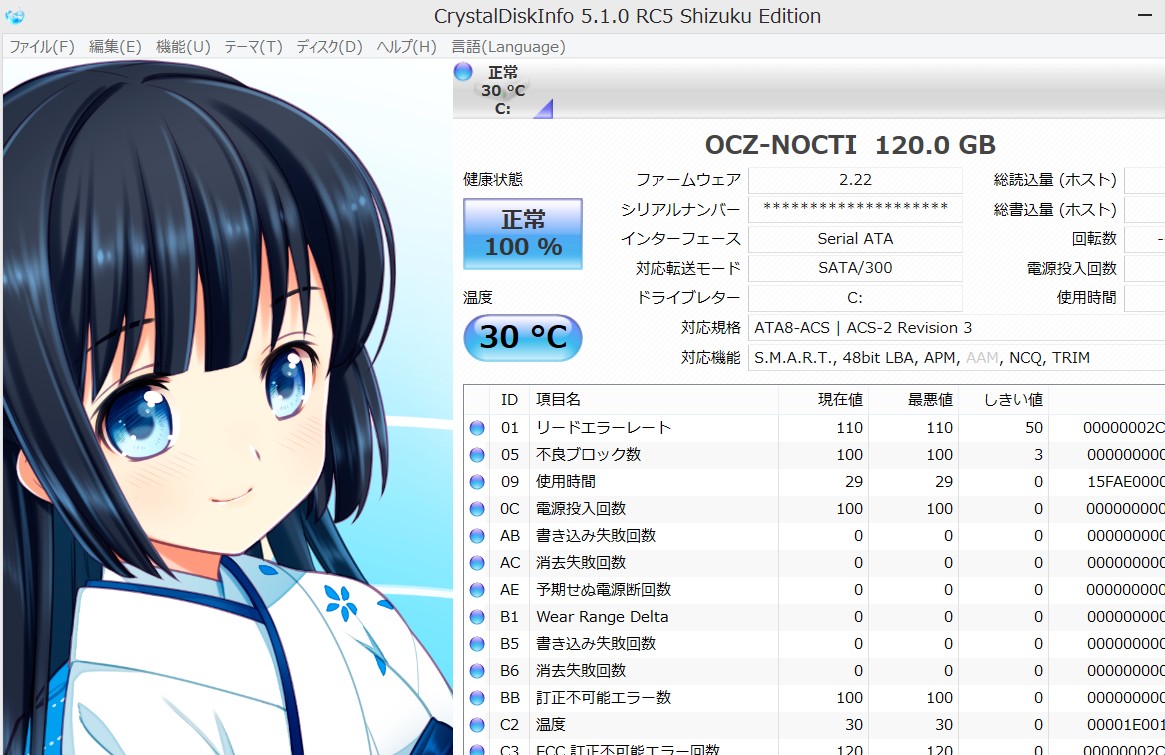Click the 正常 100 % health status button
Viewport: 1165px width, 755px height.
523,233
